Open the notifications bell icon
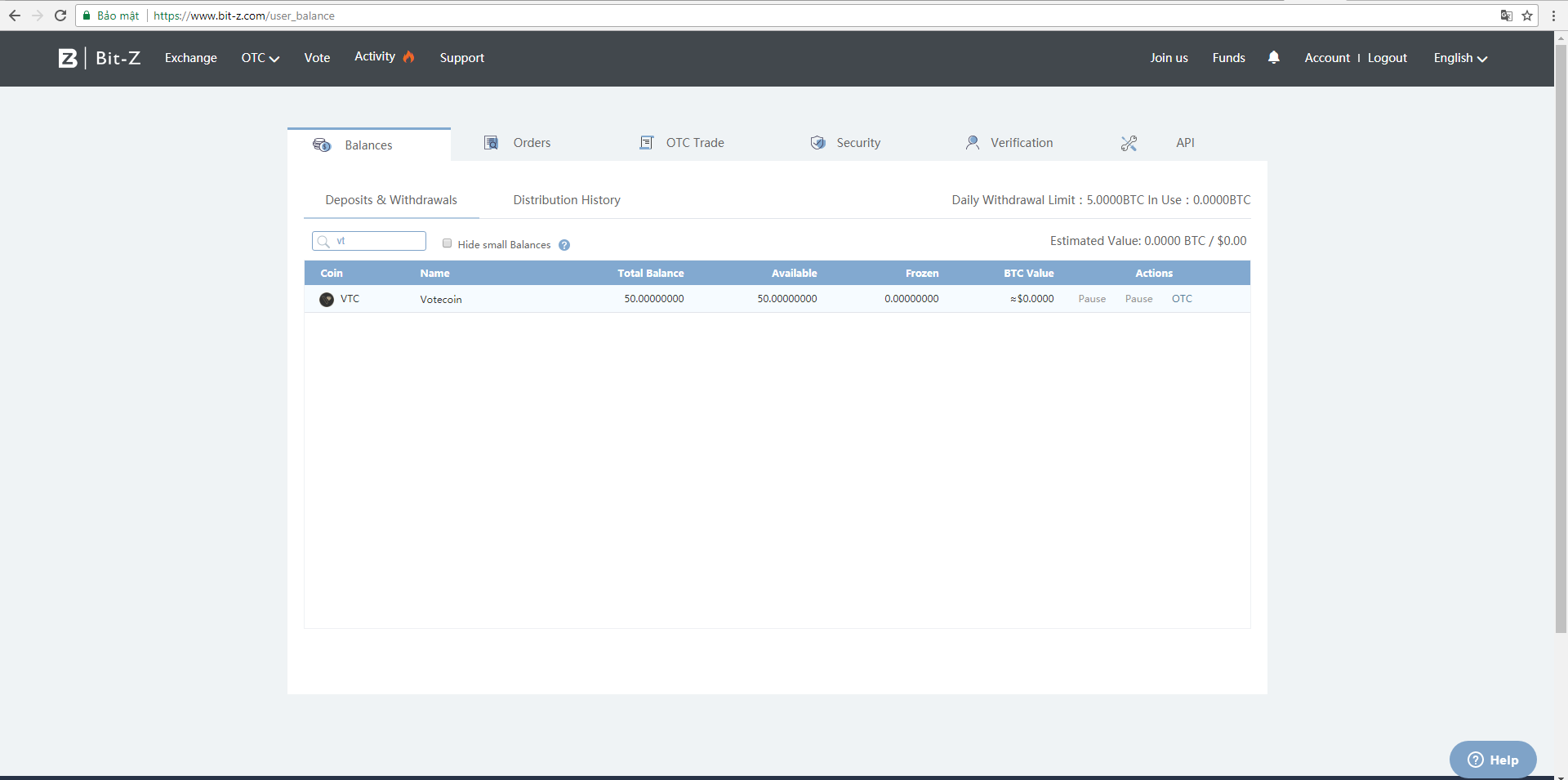 pos(1273,57)
